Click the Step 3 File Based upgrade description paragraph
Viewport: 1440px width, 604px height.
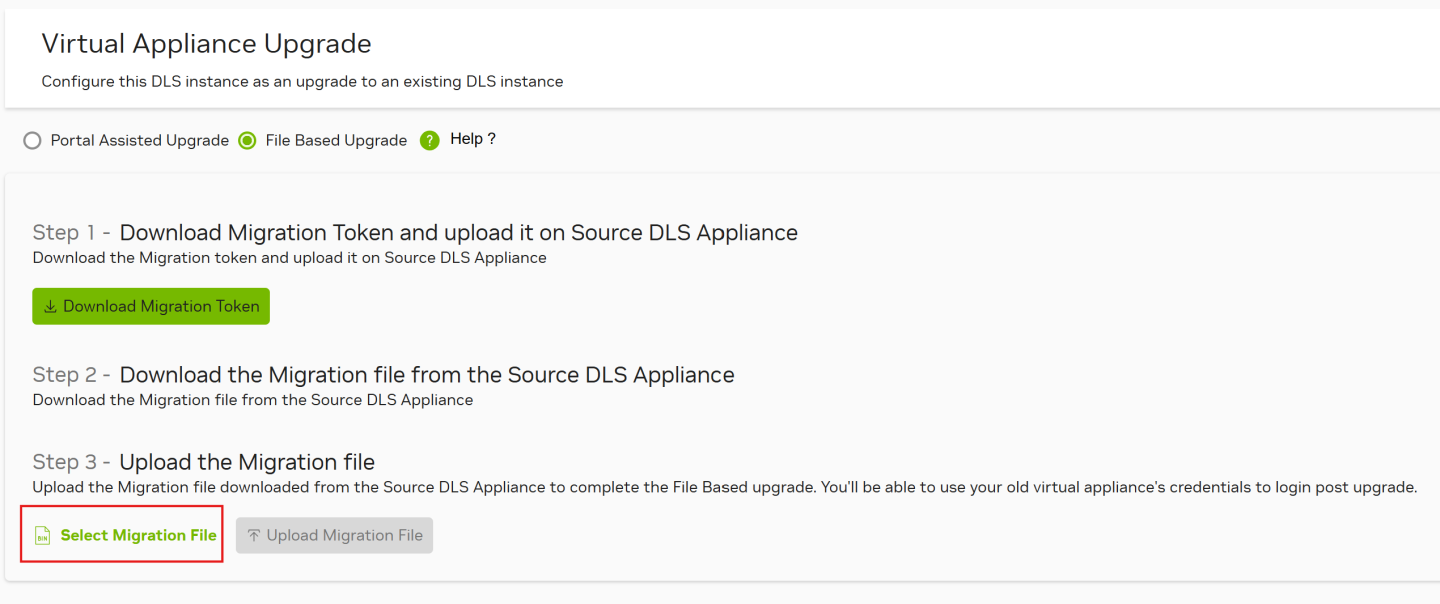(x=724, y=488)
